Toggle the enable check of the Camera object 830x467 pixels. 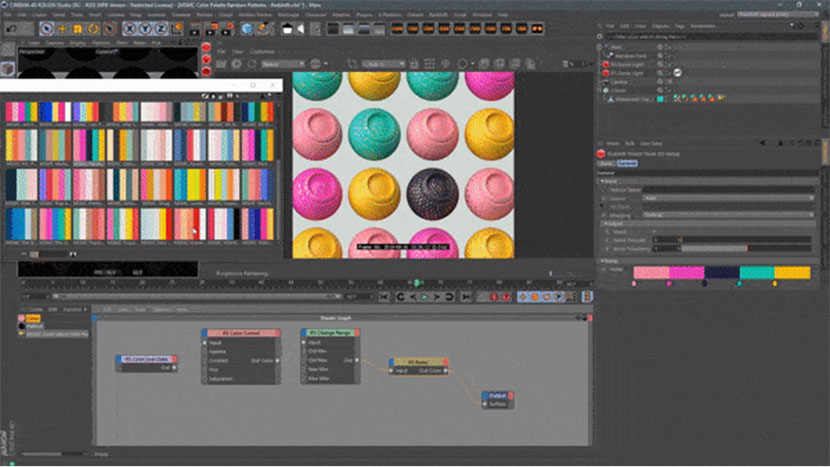pos(668,82)
